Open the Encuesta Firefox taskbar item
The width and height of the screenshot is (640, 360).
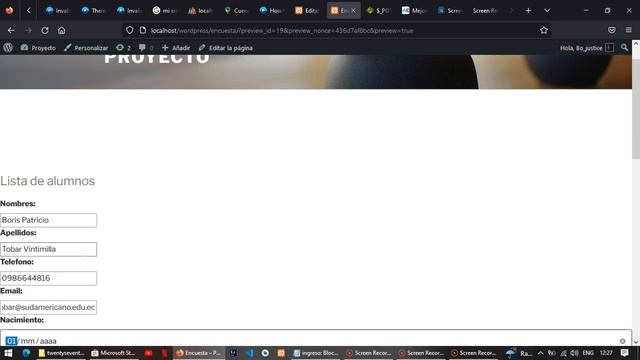click(199, 353)
